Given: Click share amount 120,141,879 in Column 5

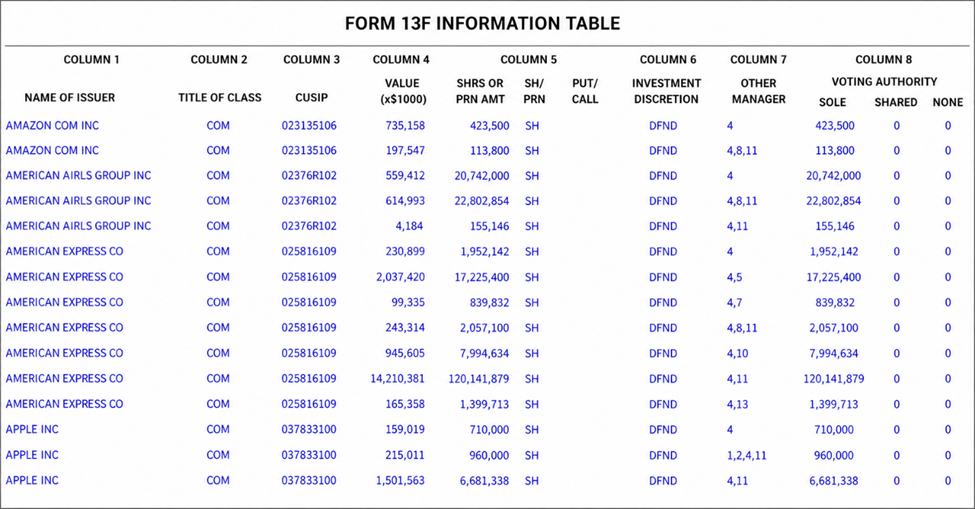Looking at the screenshot, I should [479, 378].
